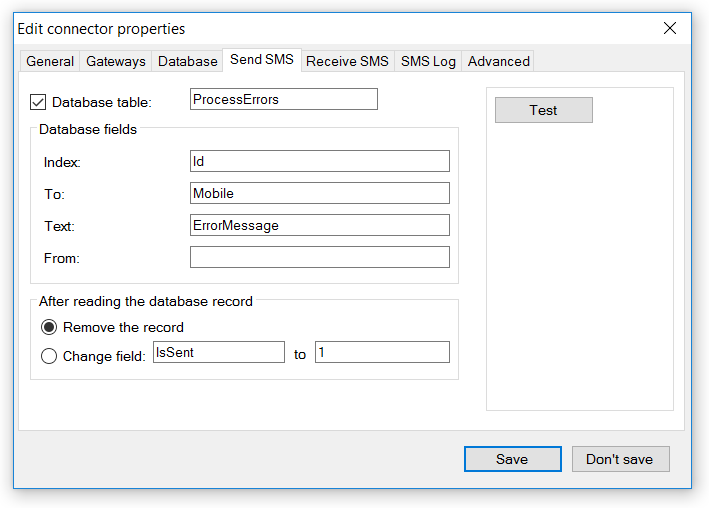This screenshot has width=709, height=508.
Task: Click the To: label
Action: (54, 195)
